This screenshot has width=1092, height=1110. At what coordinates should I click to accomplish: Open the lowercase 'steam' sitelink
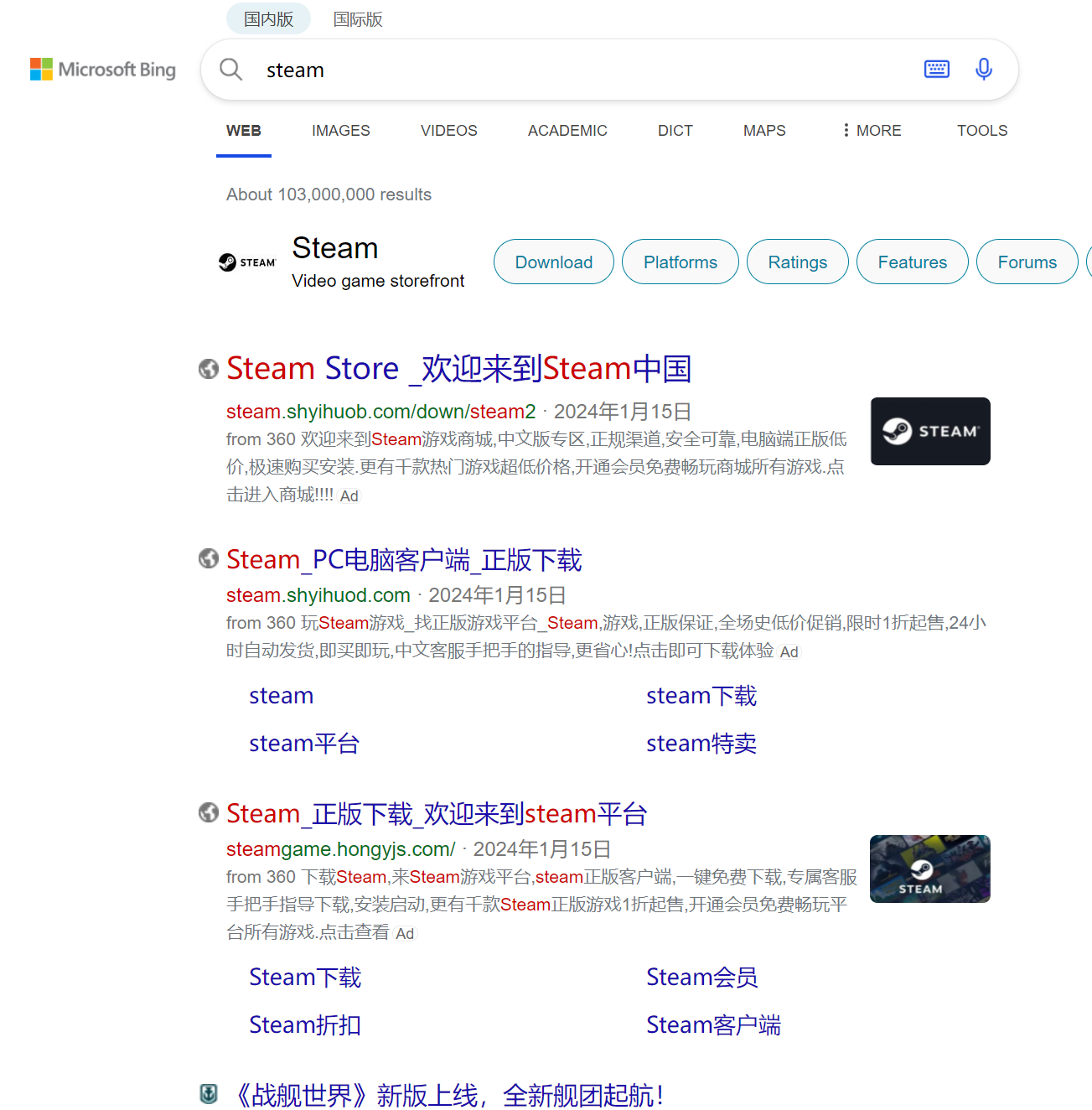[282, 696]
